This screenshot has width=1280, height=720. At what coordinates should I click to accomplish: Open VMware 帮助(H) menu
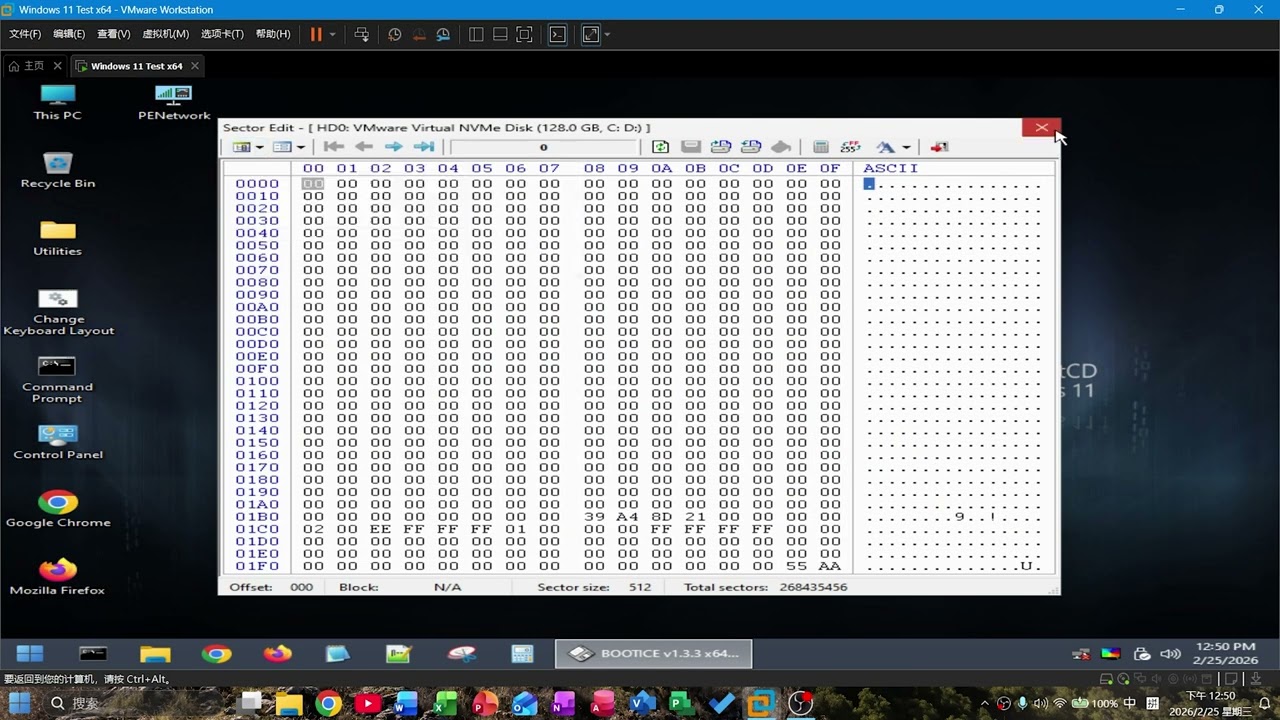pos(273,34)
